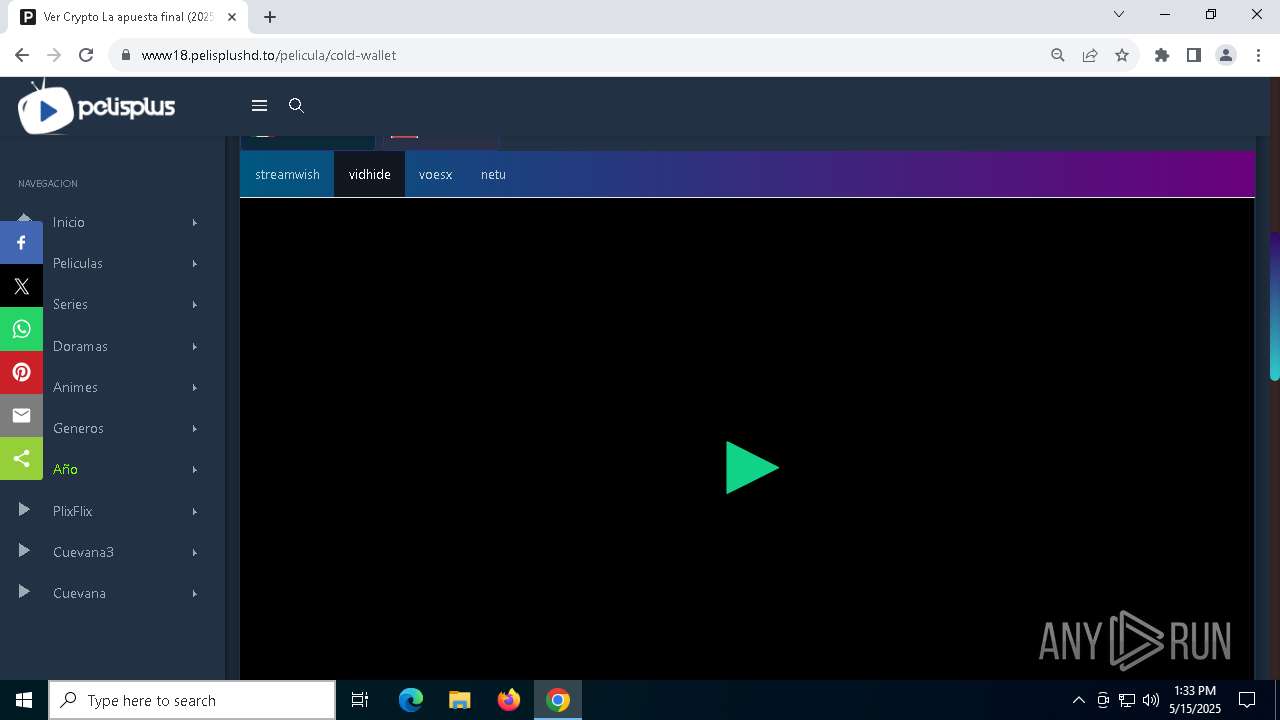Expand the PlixFlix submenu arrow
1280x720 pixels.
[x=195, y=511]
